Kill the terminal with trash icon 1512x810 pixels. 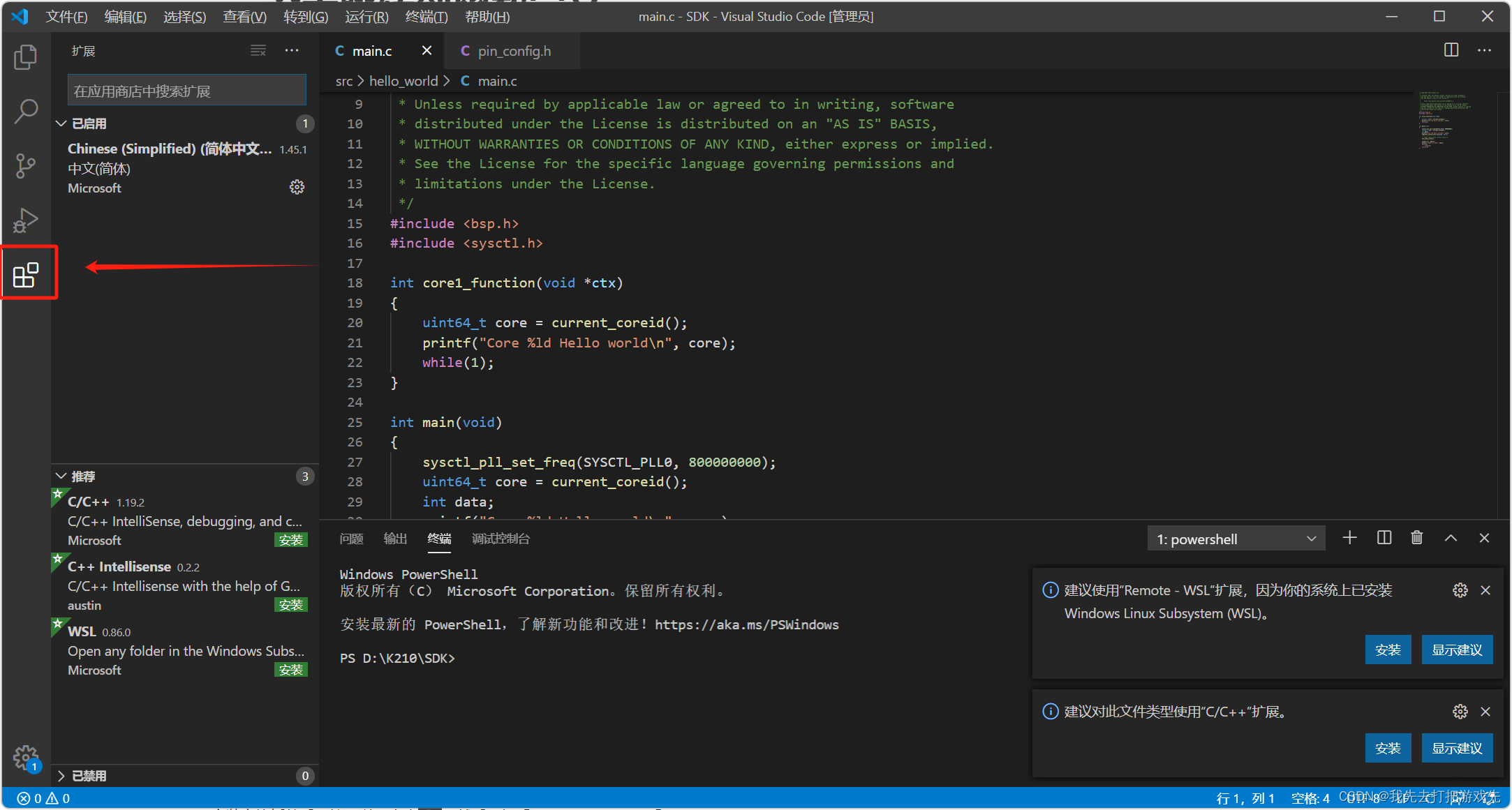pyautogui.click(x=1417, y=538)
